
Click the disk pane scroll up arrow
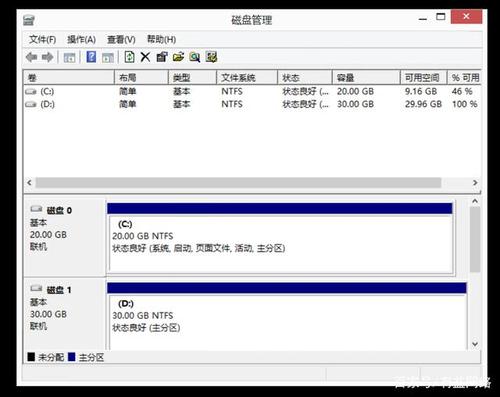click(x=475, y=201)
